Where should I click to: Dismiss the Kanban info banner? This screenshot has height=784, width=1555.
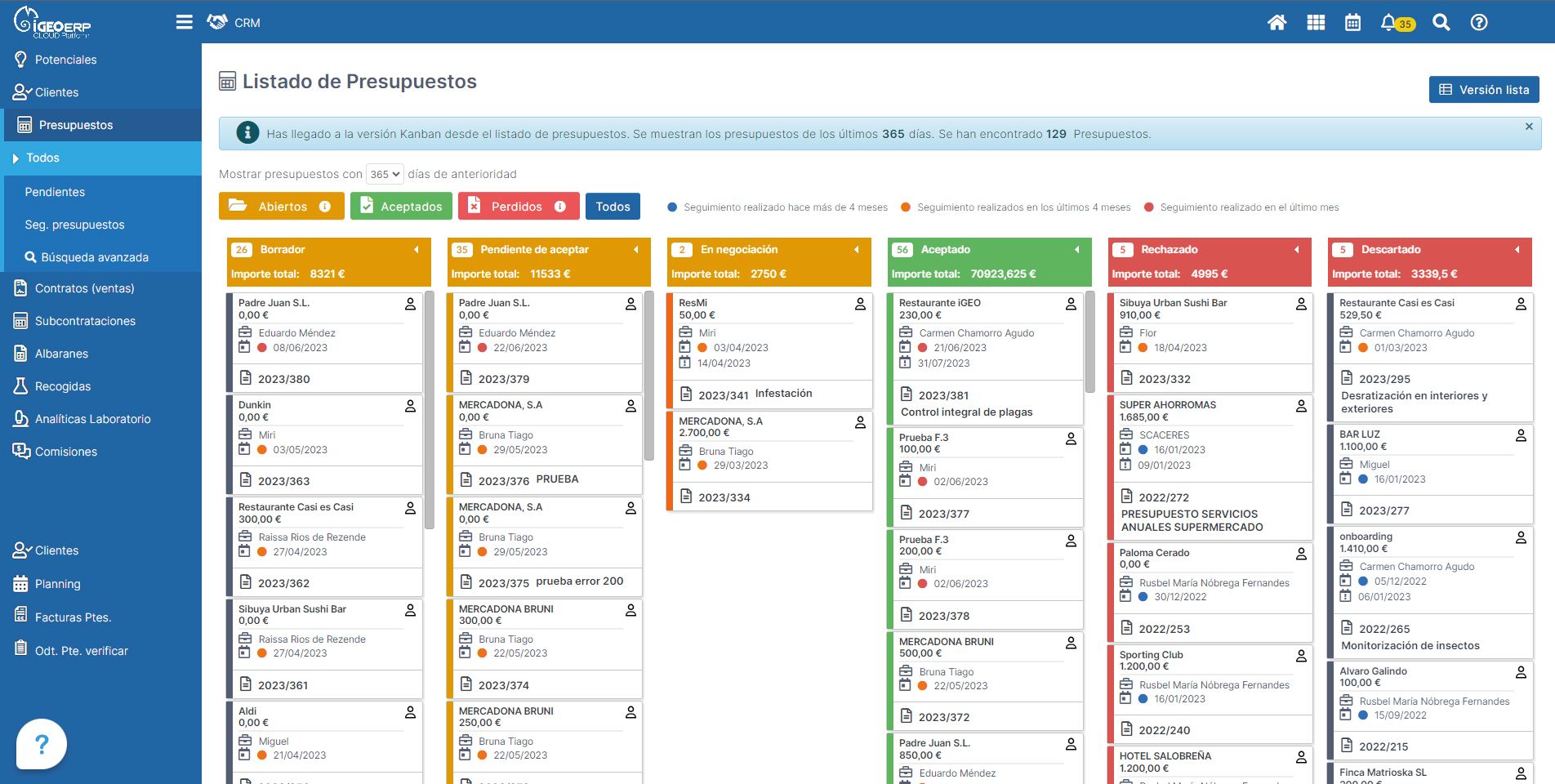1529,127
